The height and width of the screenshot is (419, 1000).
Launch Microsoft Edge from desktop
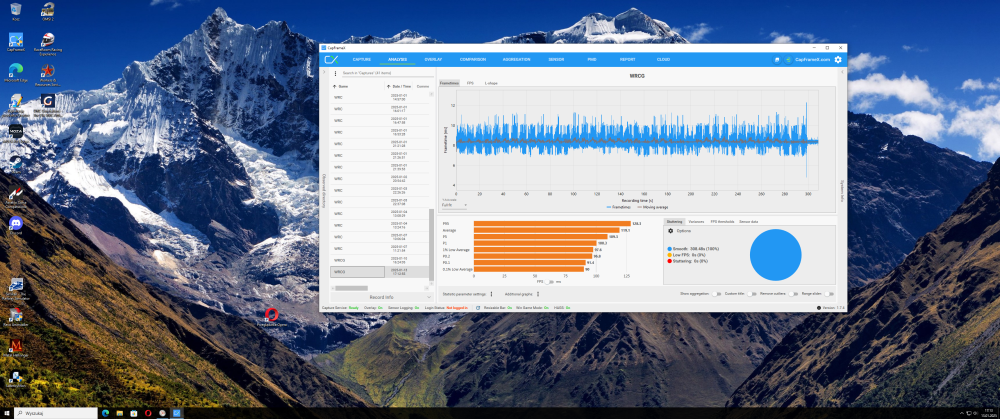pos(16,73)
